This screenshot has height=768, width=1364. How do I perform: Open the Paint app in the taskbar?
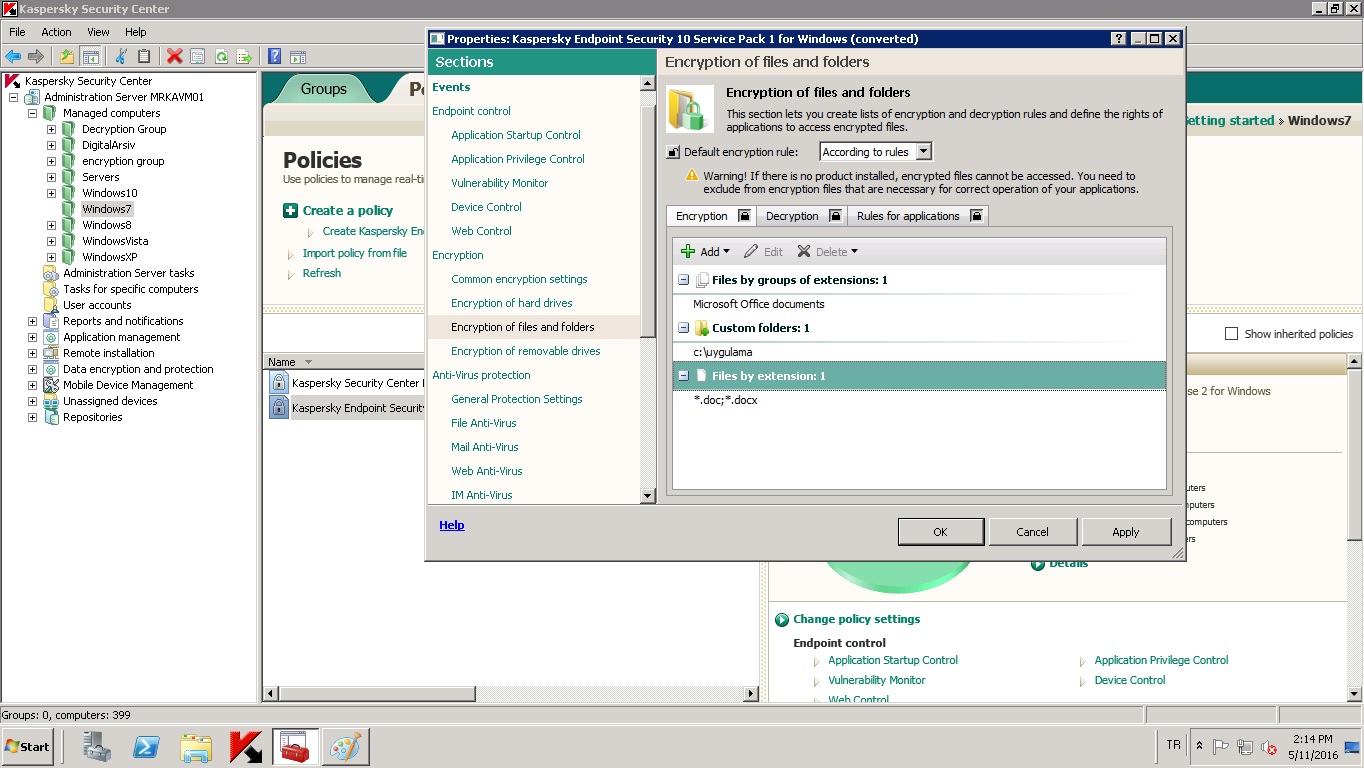click(345, 746)
